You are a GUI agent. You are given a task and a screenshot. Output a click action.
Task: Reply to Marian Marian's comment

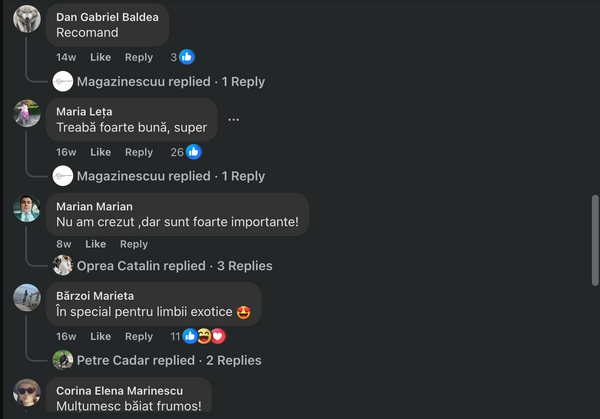tap(134, 244)
